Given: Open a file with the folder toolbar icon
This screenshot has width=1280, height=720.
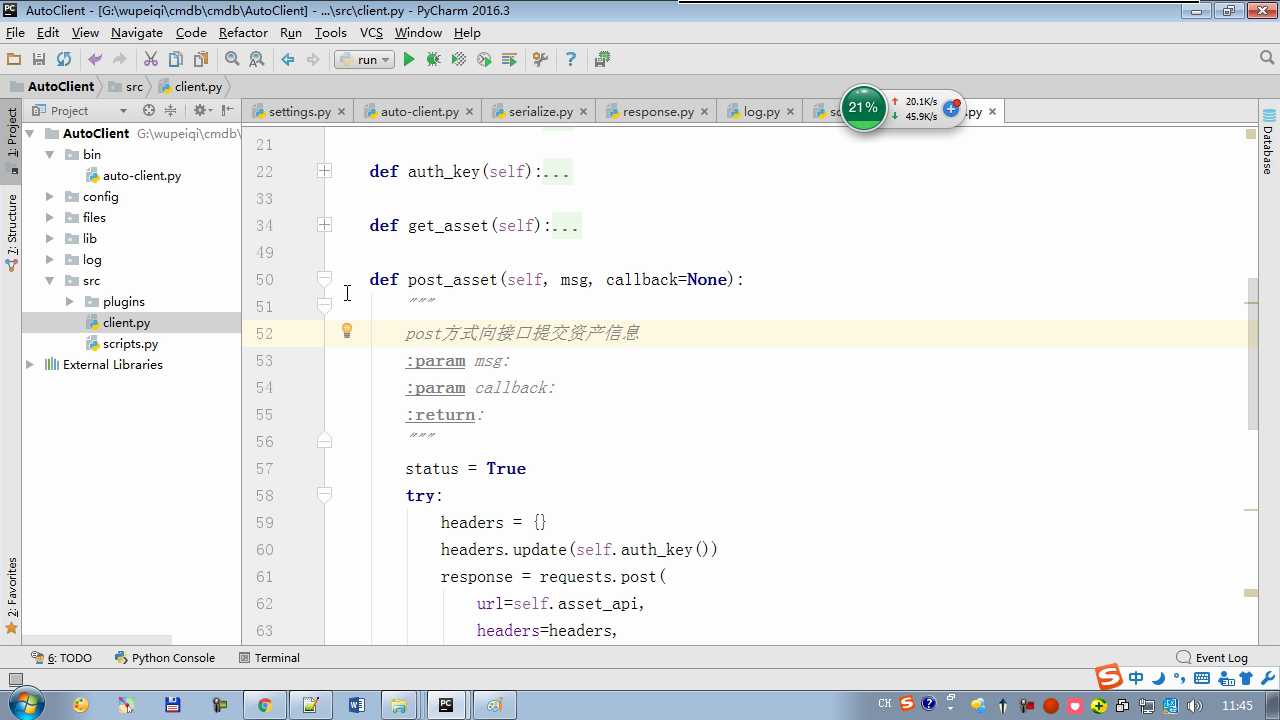Looking at the screenshot, I should [14, 60].
